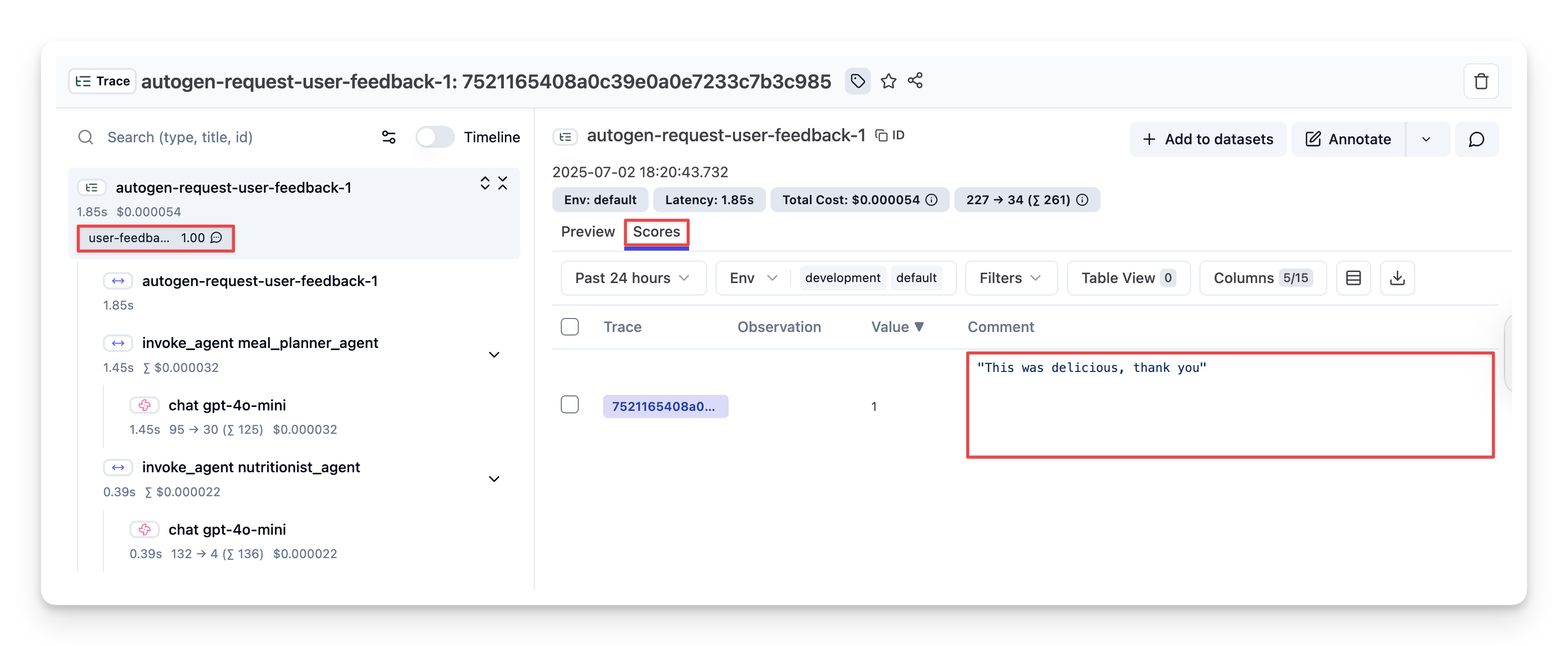The height and width of the screenshot is (646, 1568).
Task: Open the share trace icon
Action: click(x=915, y=80)
